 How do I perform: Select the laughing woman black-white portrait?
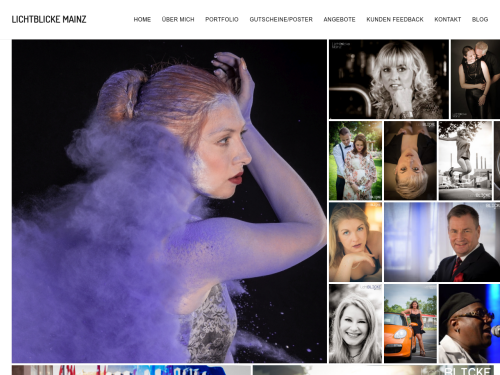pos(355,323)
